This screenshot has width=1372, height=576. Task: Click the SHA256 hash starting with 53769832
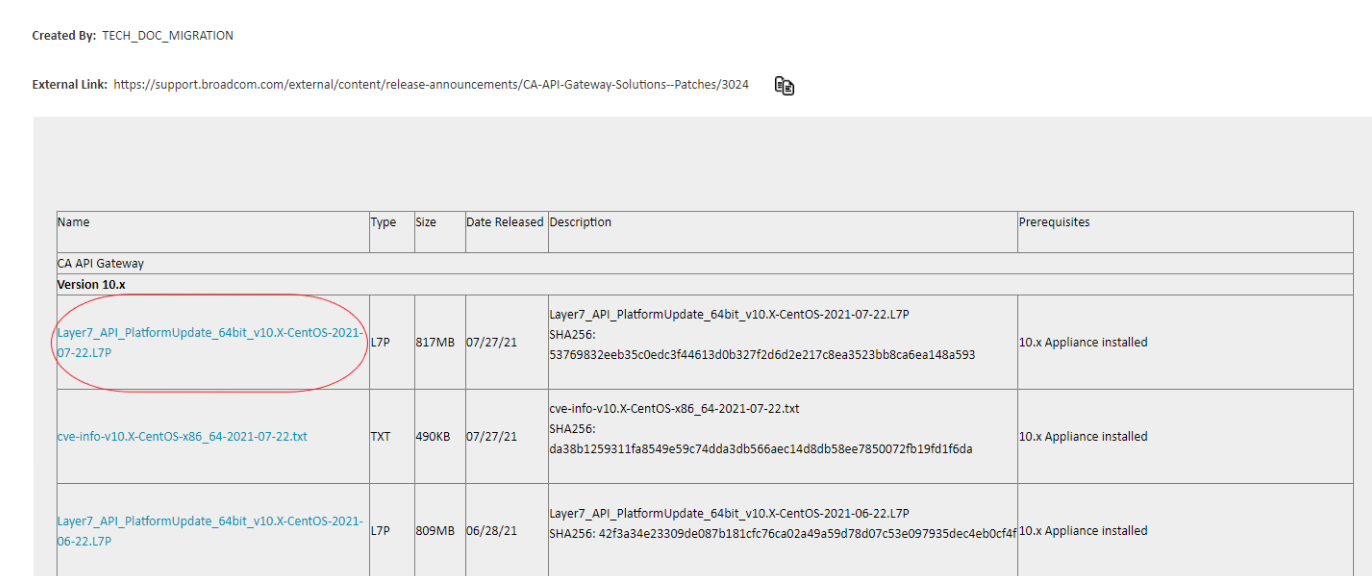762,354
